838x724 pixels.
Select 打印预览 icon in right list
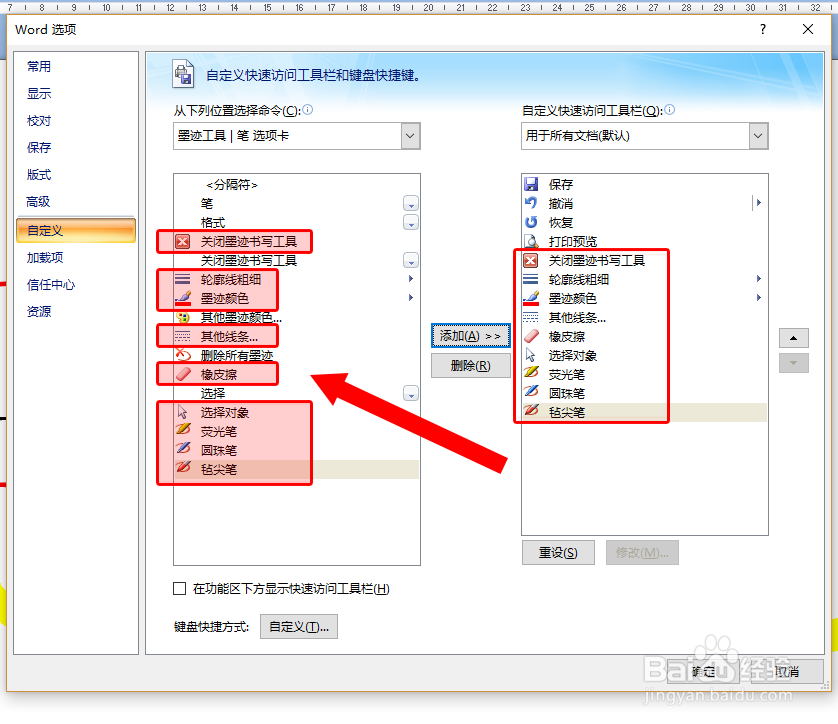tap(531, 242)
